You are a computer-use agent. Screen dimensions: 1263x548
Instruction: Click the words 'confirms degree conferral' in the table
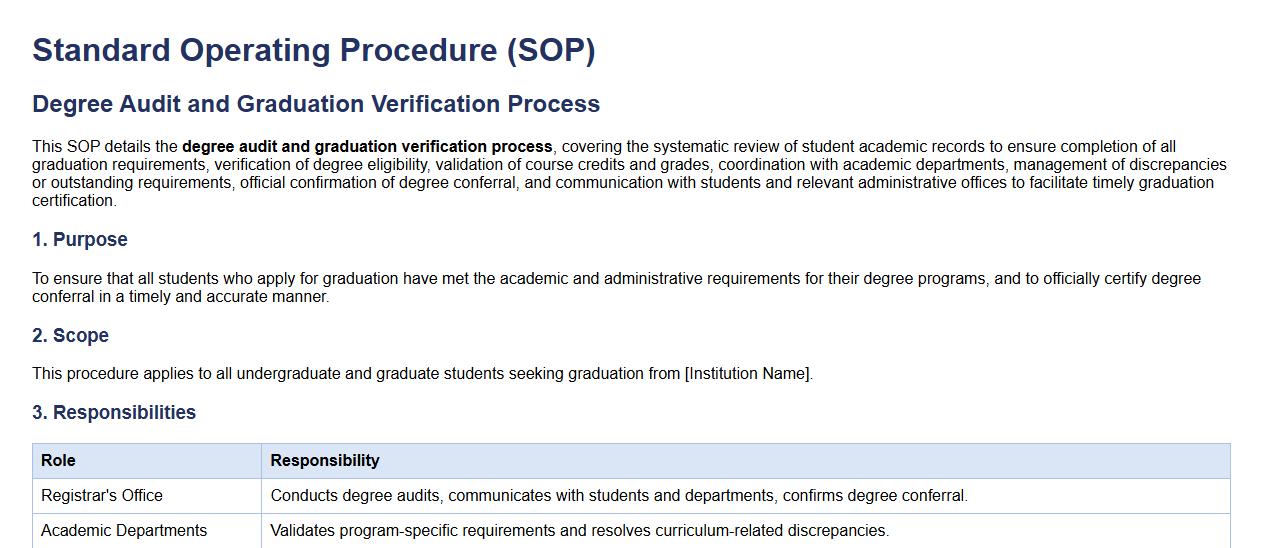tap(875, 496)
